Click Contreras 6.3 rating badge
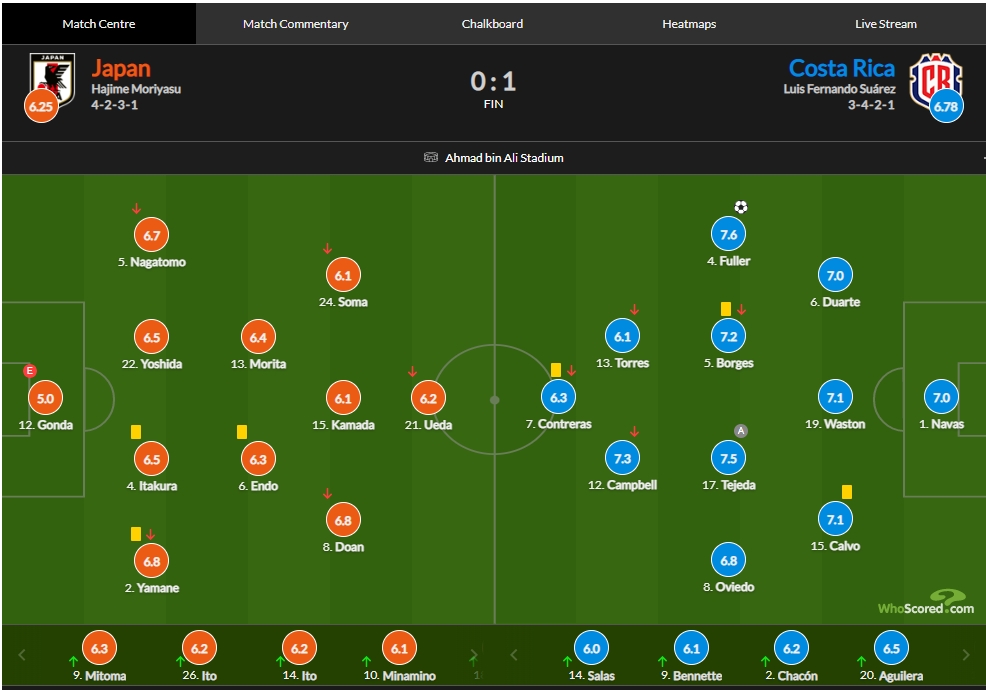Screen dimensions: 986x690 [x=558, y=398]
